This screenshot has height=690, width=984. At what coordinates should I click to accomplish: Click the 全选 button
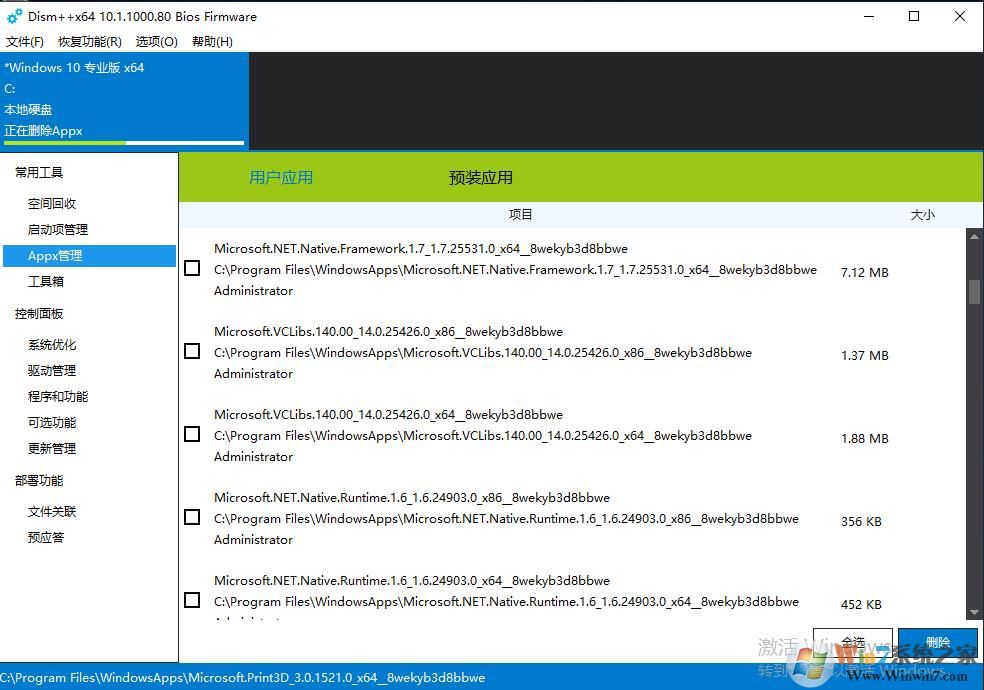click(853, 643)
